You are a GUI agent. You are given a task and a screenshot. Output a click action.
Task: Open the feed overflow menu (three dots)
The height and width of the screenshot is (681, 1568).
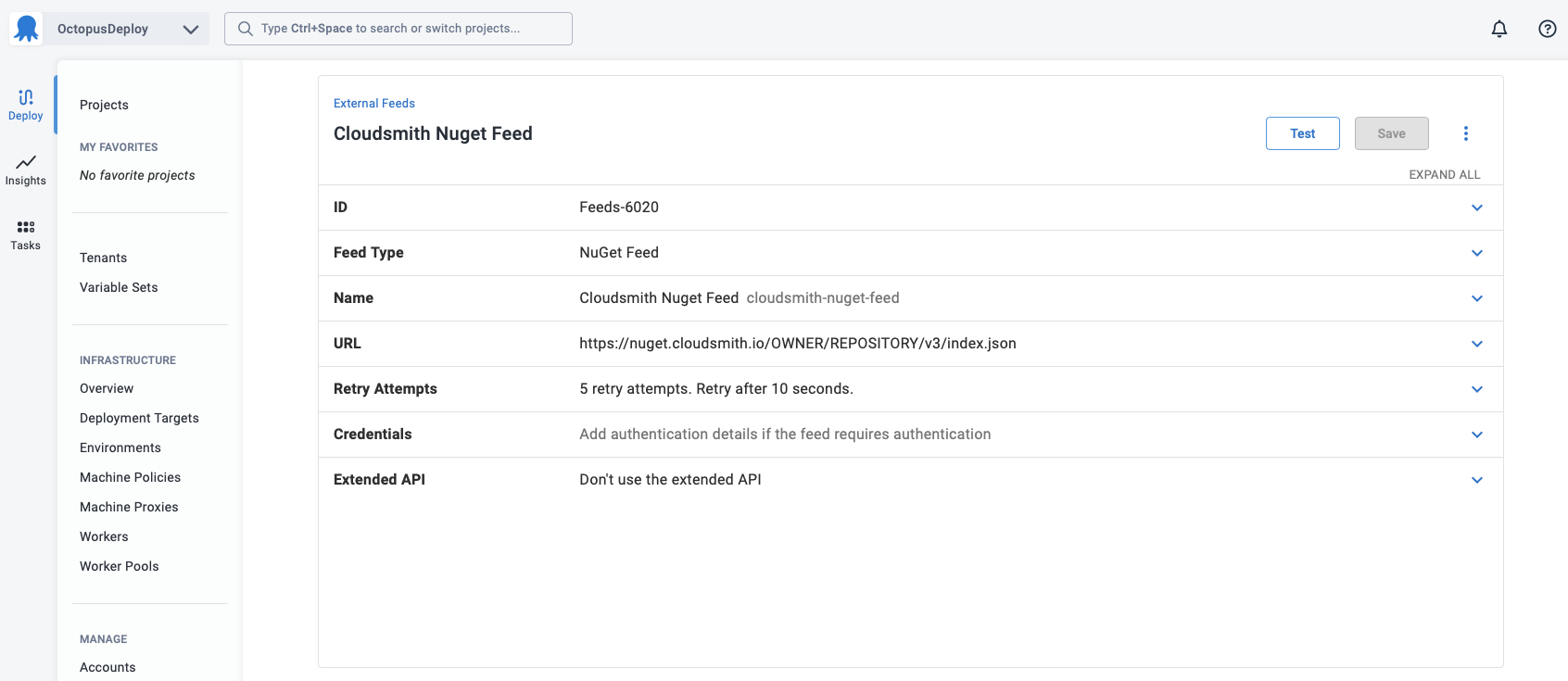pos(1466,133)
